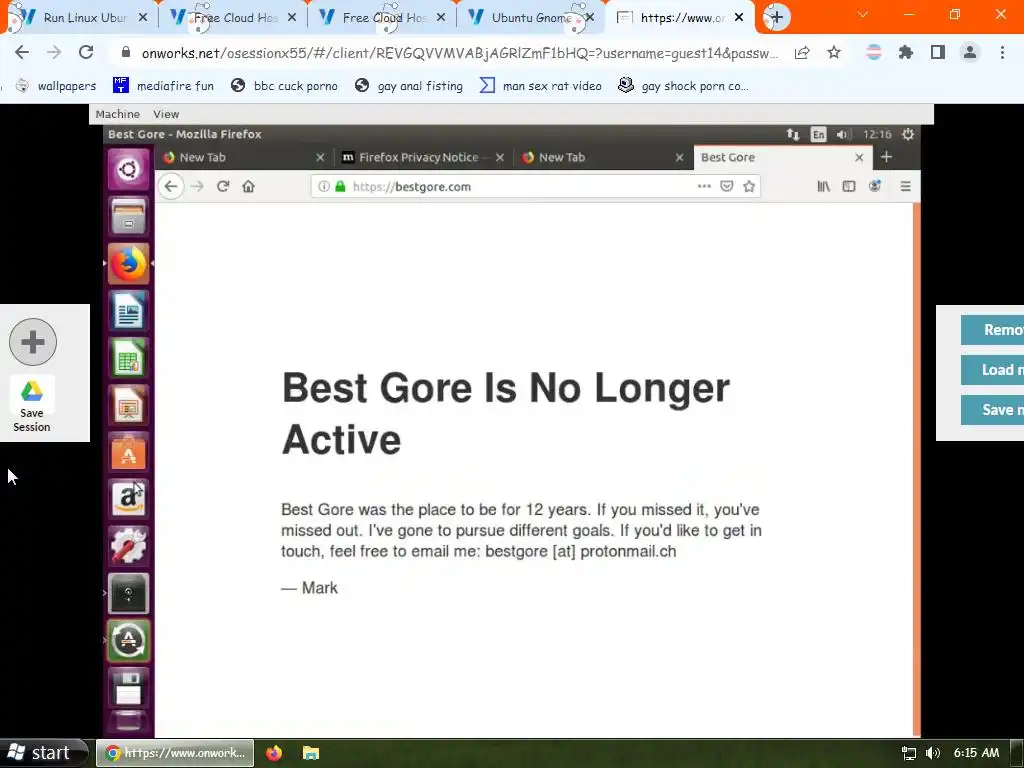Launch LibreOffice Calc from launcher
Image resolution: width=1024 pixels, height=768 pixels.
[128, 357]
